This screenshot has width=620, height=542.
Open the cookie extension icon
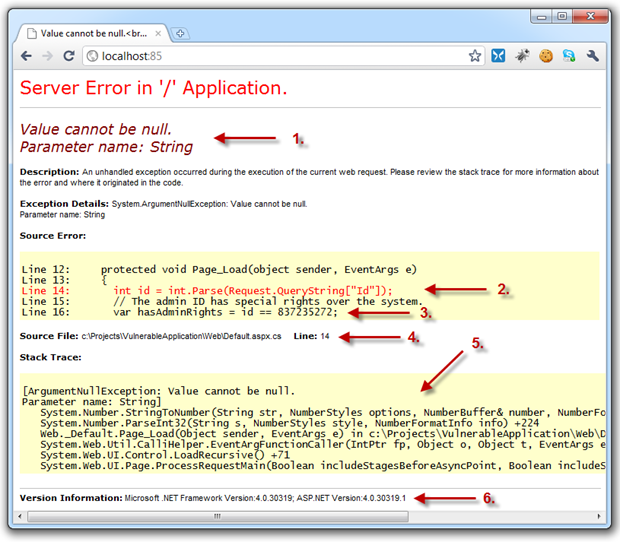[x=546, y=56]
